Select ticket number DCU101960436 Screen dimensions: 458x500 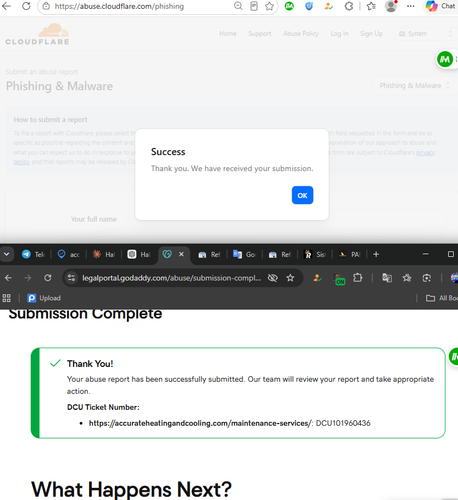[x=343, y=423]
